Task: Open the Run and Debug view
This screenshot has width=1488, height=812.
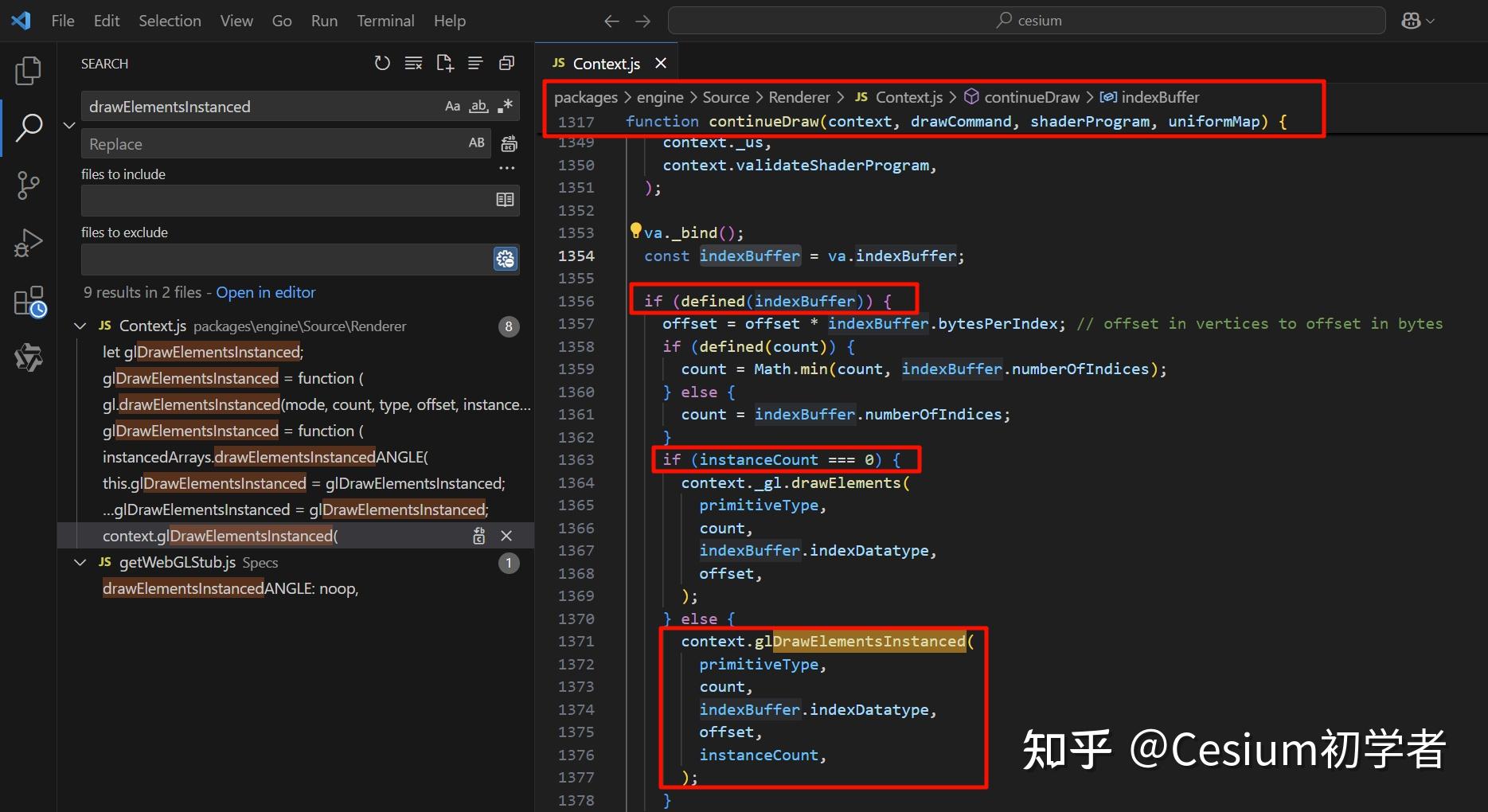Action: tap(29, 242)
